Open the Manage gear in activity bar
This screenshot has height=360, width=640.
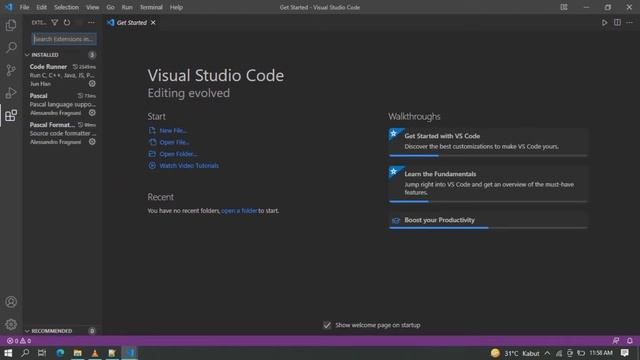[11, 324]
